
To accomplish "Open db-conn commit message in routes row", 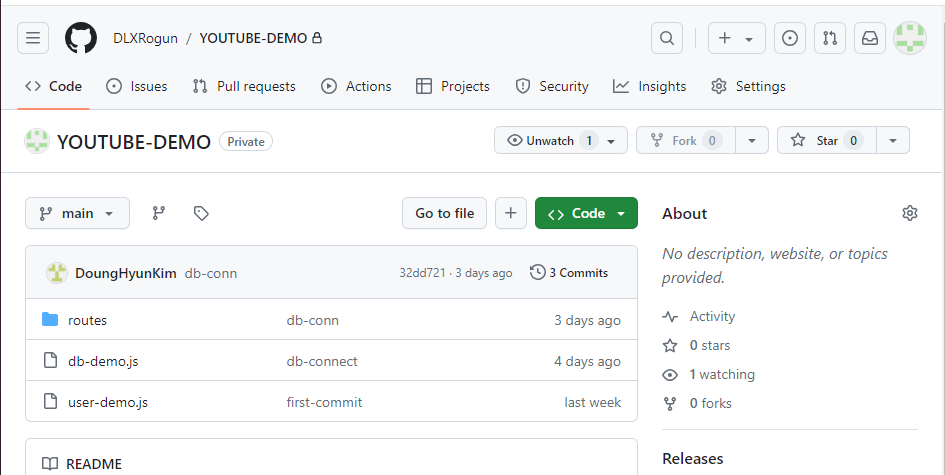I will point(313,320).
